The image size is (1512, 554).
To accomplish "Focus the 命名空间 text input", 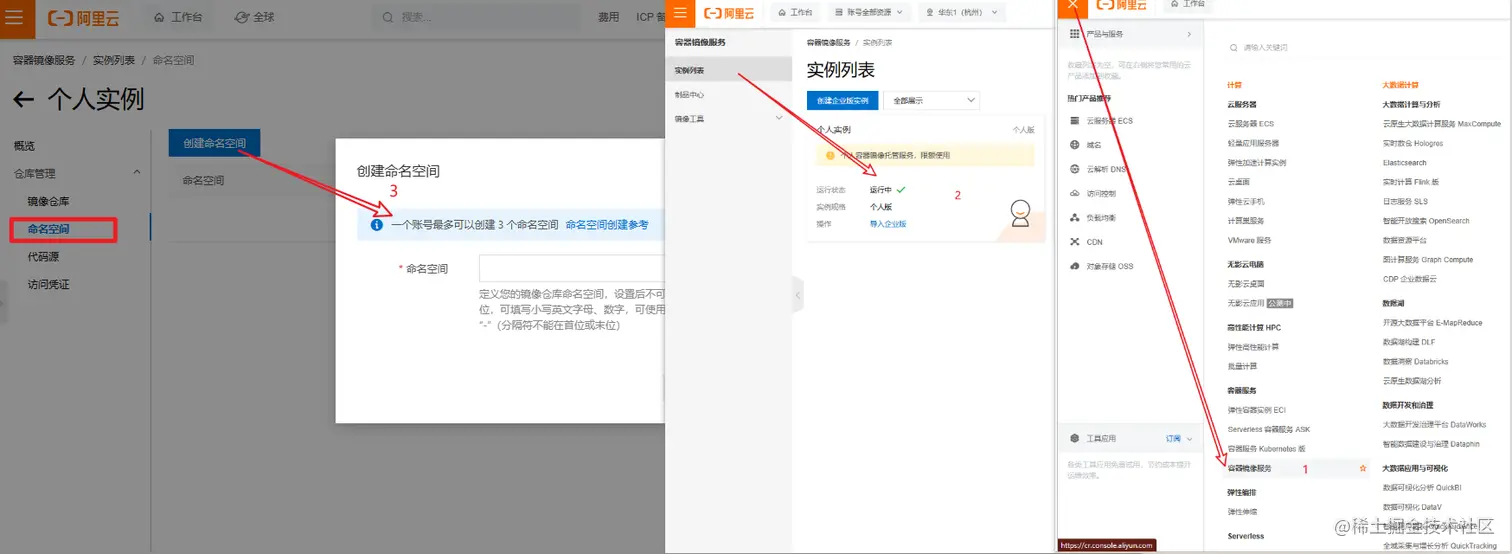I will [x=571, y=268].
